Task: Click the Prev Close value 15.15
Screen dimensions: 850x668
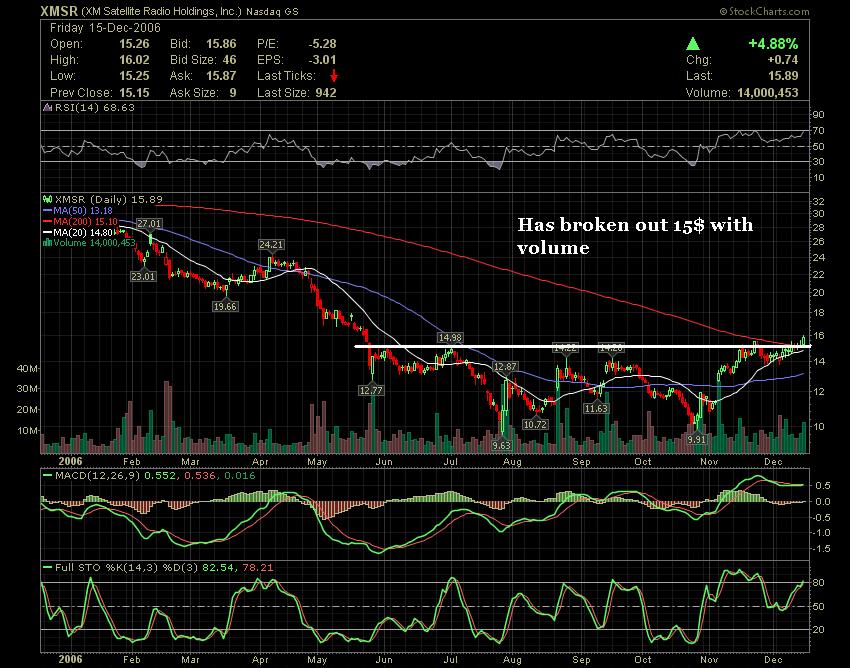Action: [x=134, y=93]
